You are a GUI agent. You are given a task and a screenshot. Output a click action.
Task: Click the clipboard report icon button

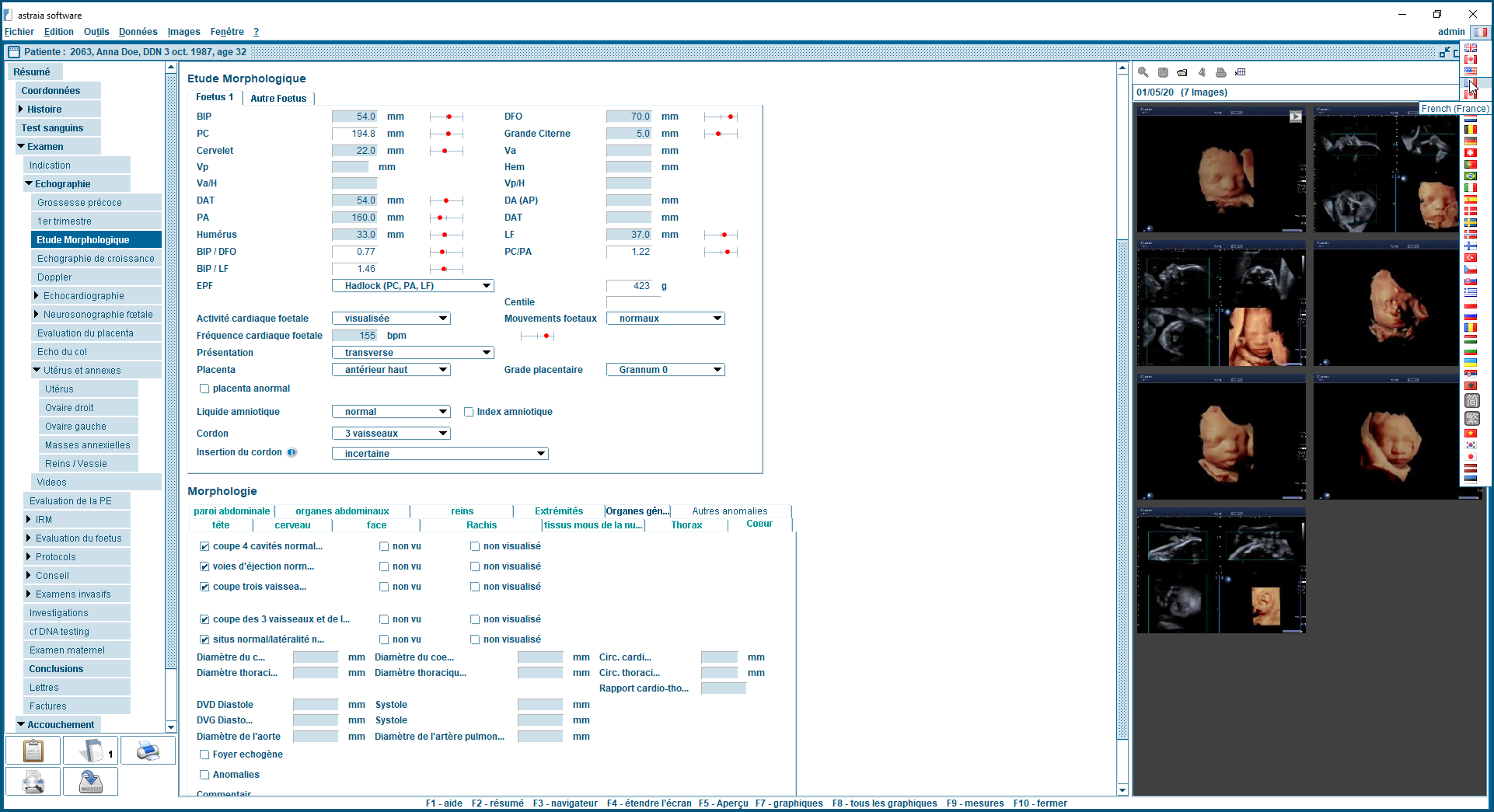click(x=33, y=751)
